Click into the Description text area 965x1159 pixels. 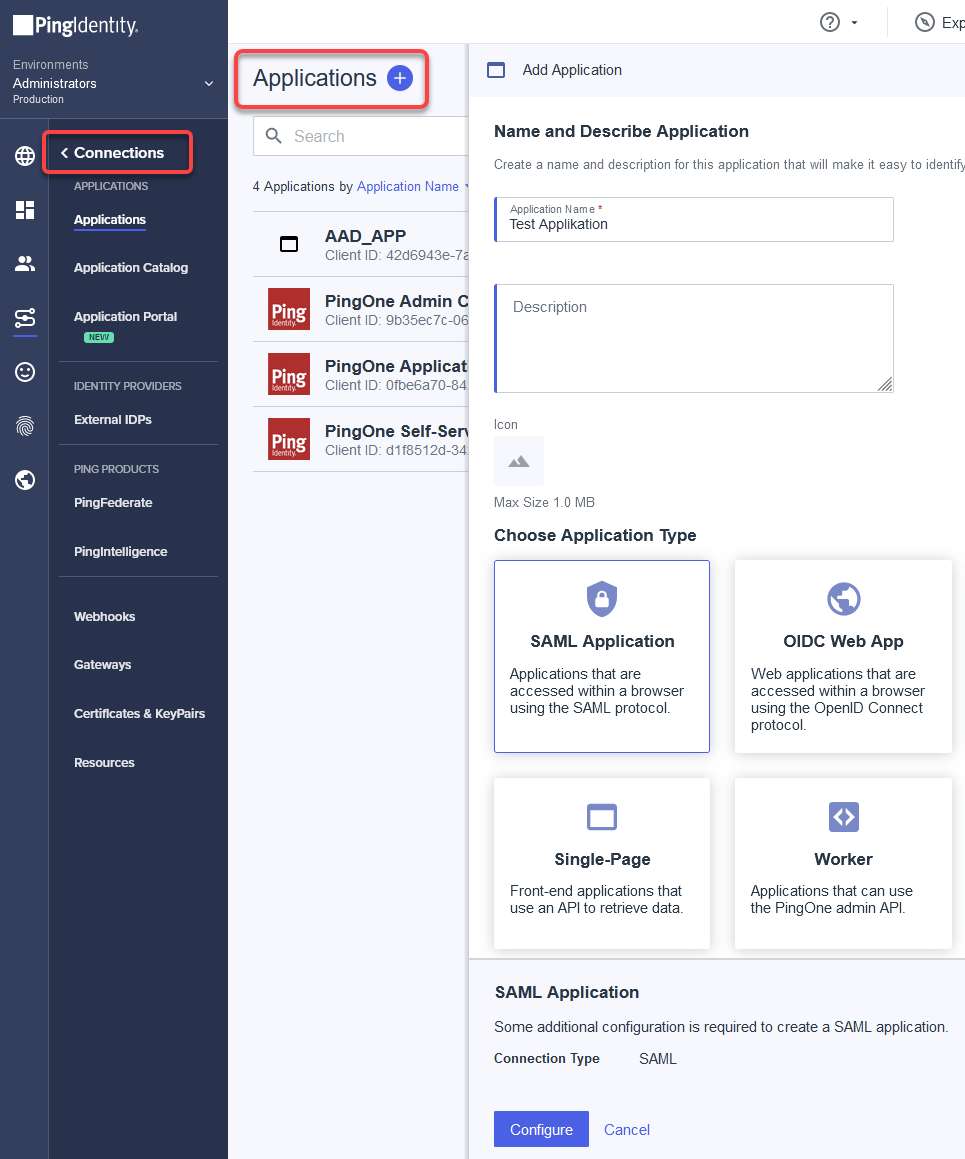coord(693,338)
